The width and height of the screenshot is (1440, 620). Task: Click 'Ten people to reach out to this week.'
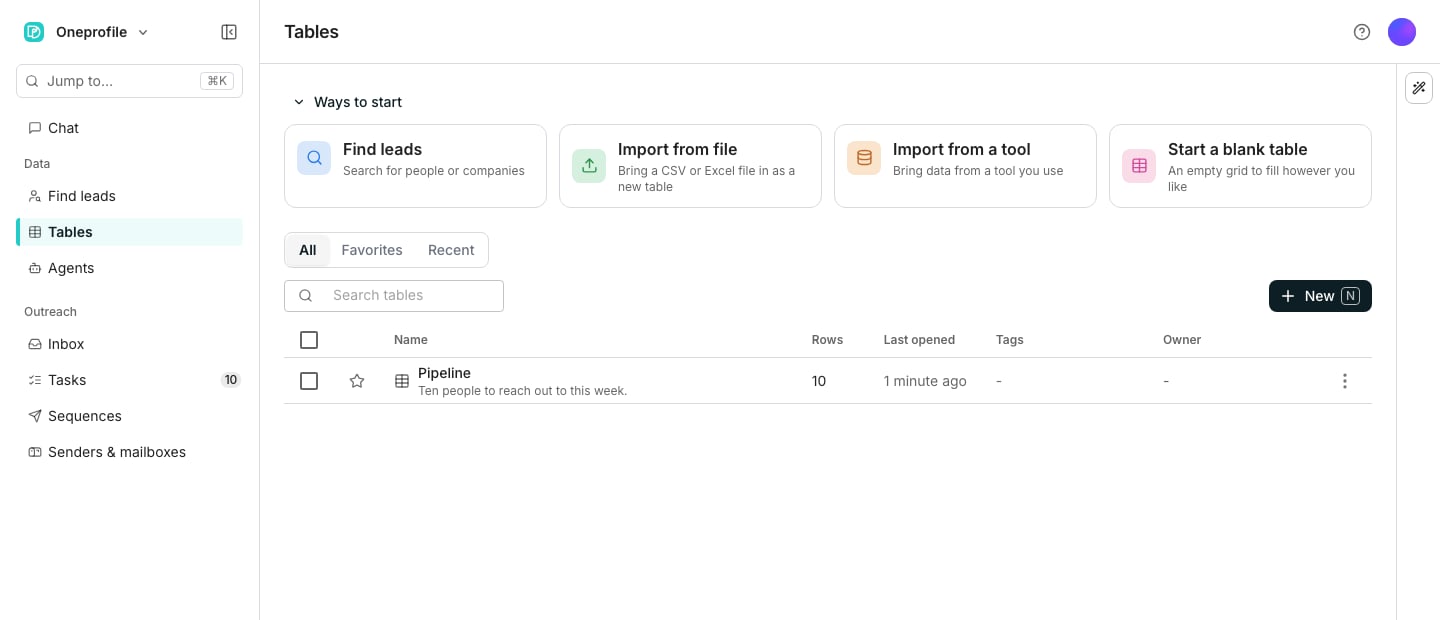click(522, 391)
